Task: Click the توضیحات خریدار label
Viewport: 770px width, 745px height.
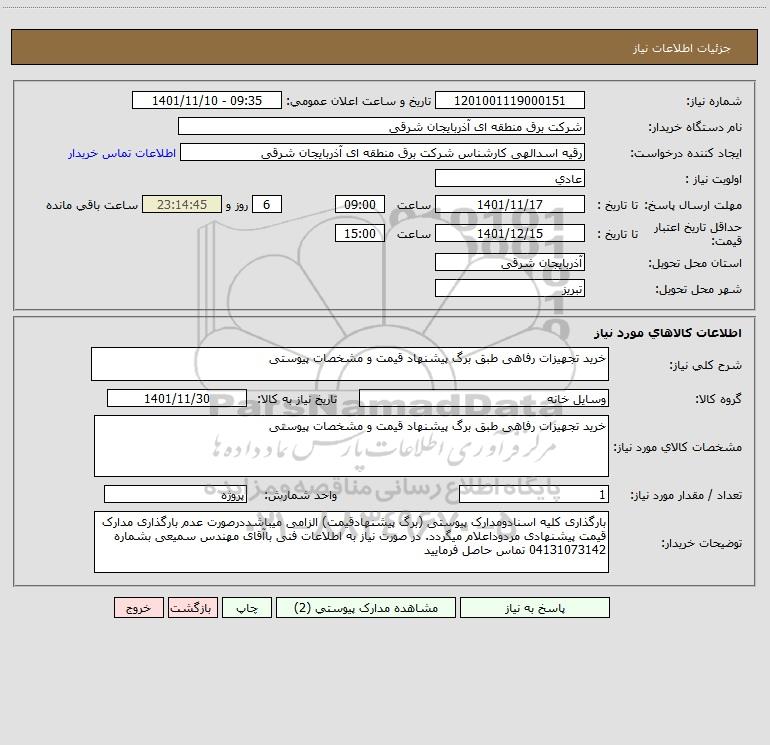Action: point(701,543)
